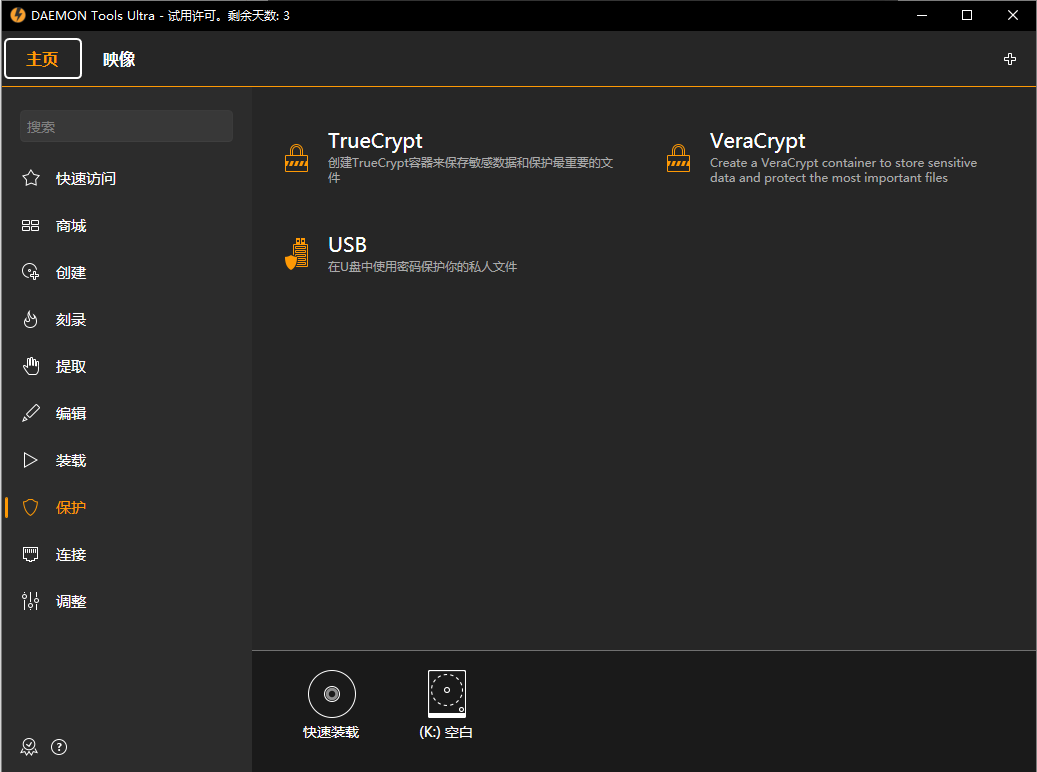This screenshot has width=1037, height=772.
Task: Click the plus icon in top toolbar
Action: [1010, 59]
